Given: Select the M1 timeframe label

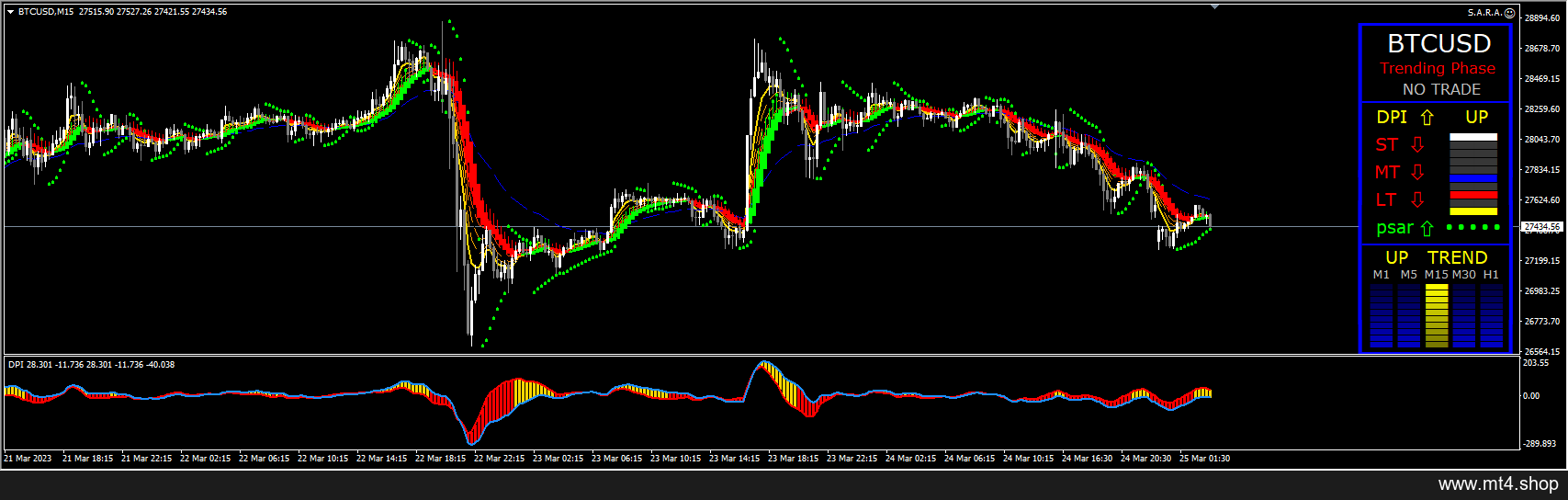Looking at the screenshot, I should tap(1382, 275).
